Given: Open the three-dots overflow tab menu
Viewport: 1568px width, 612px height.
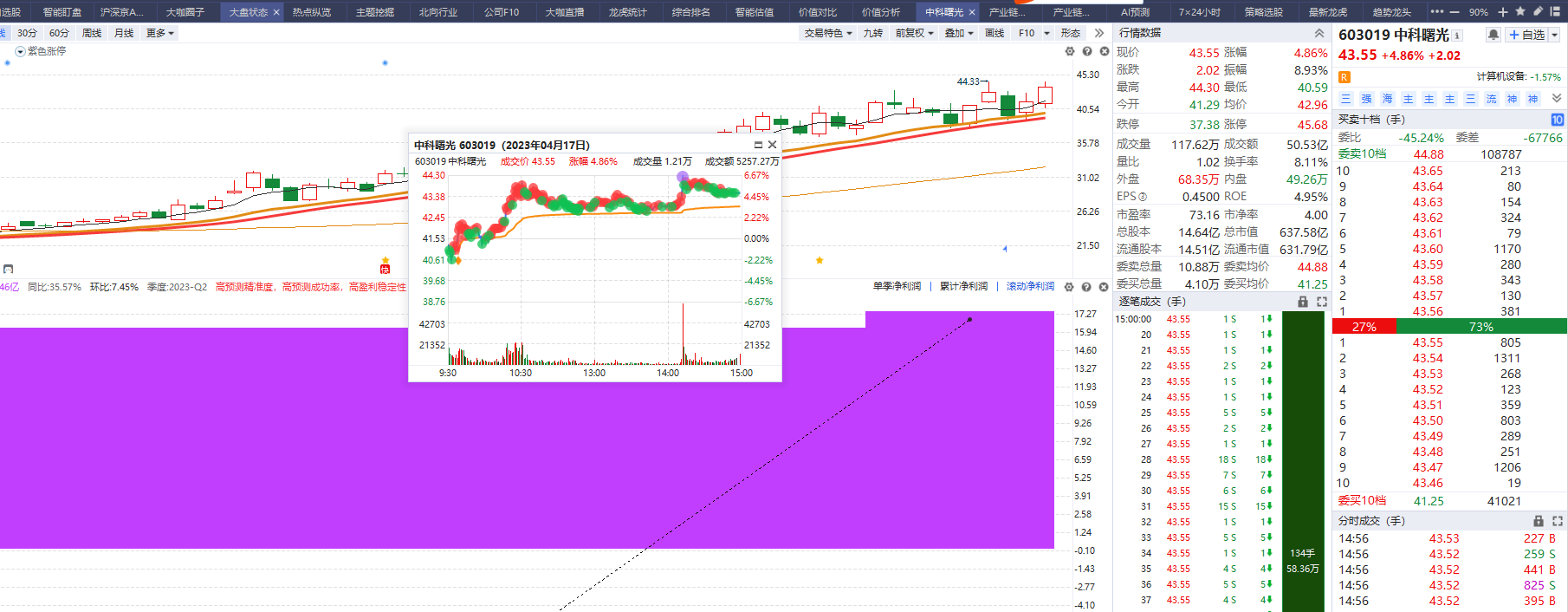Looking at the screenshot, I should coord(1437,12).
